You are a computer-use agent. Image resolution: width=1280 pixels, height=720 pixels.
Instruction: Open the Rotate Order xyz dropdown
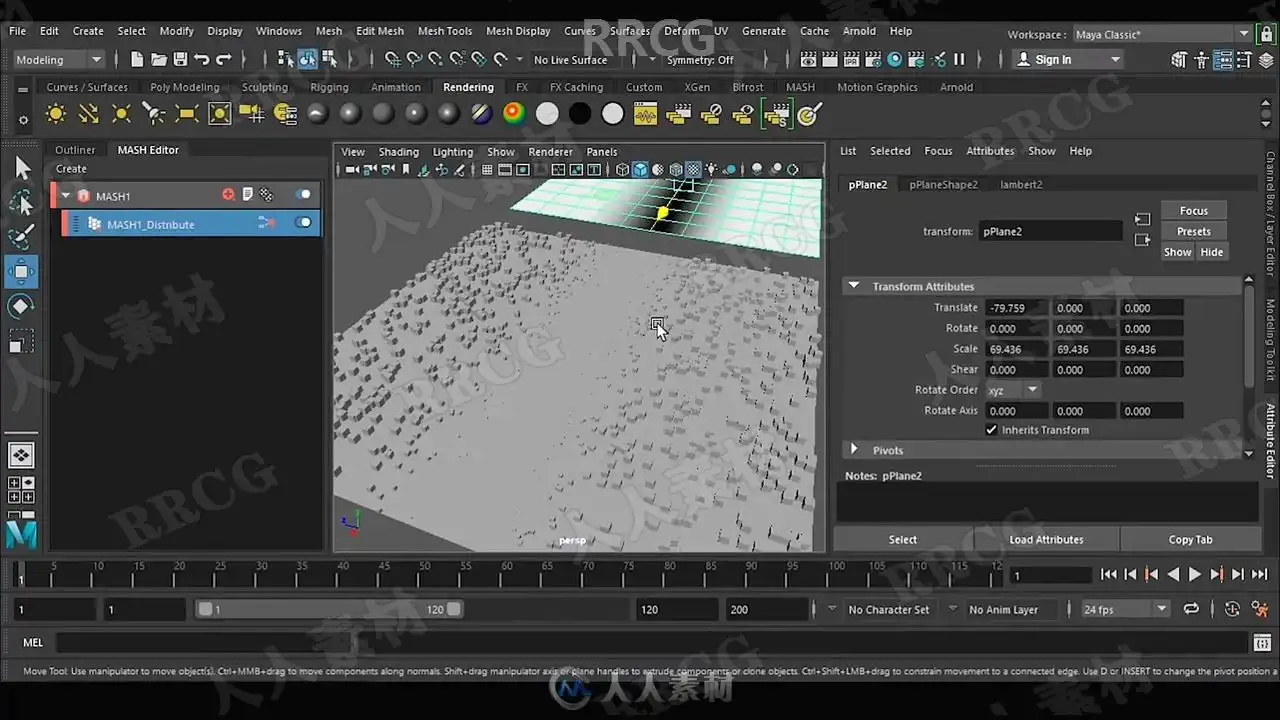1014,390
